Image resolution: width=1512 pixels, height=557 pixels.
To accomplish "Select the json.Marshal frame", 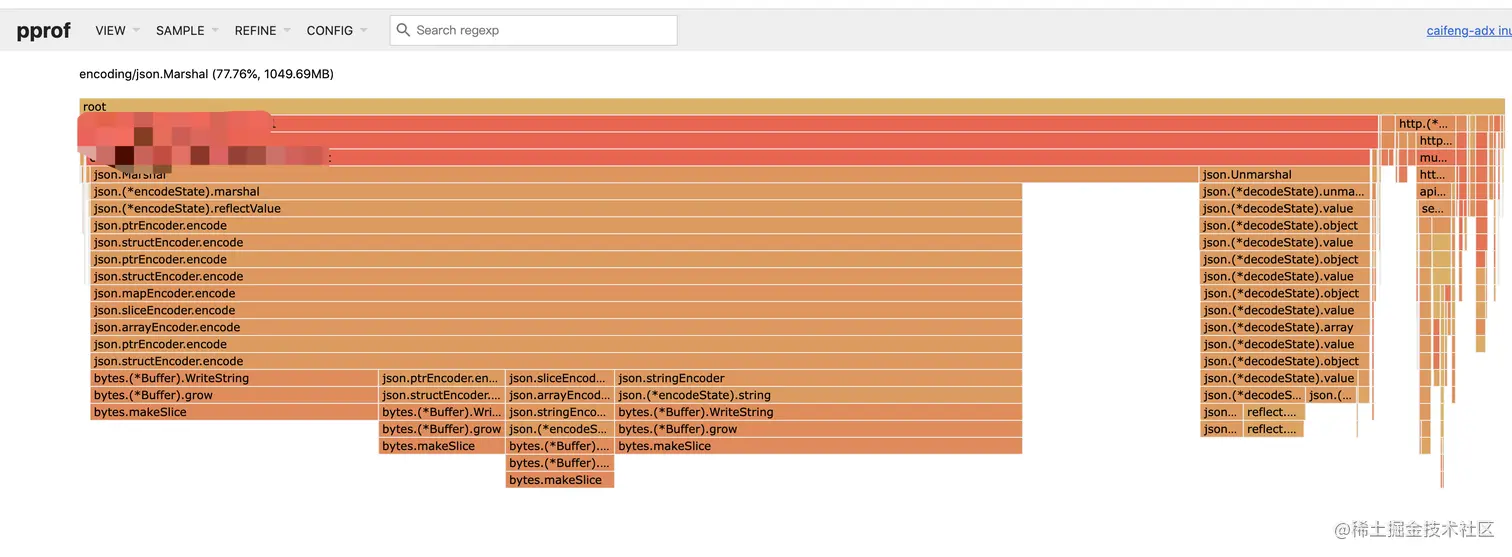I will pyautogui.click(x=645, y=175).
